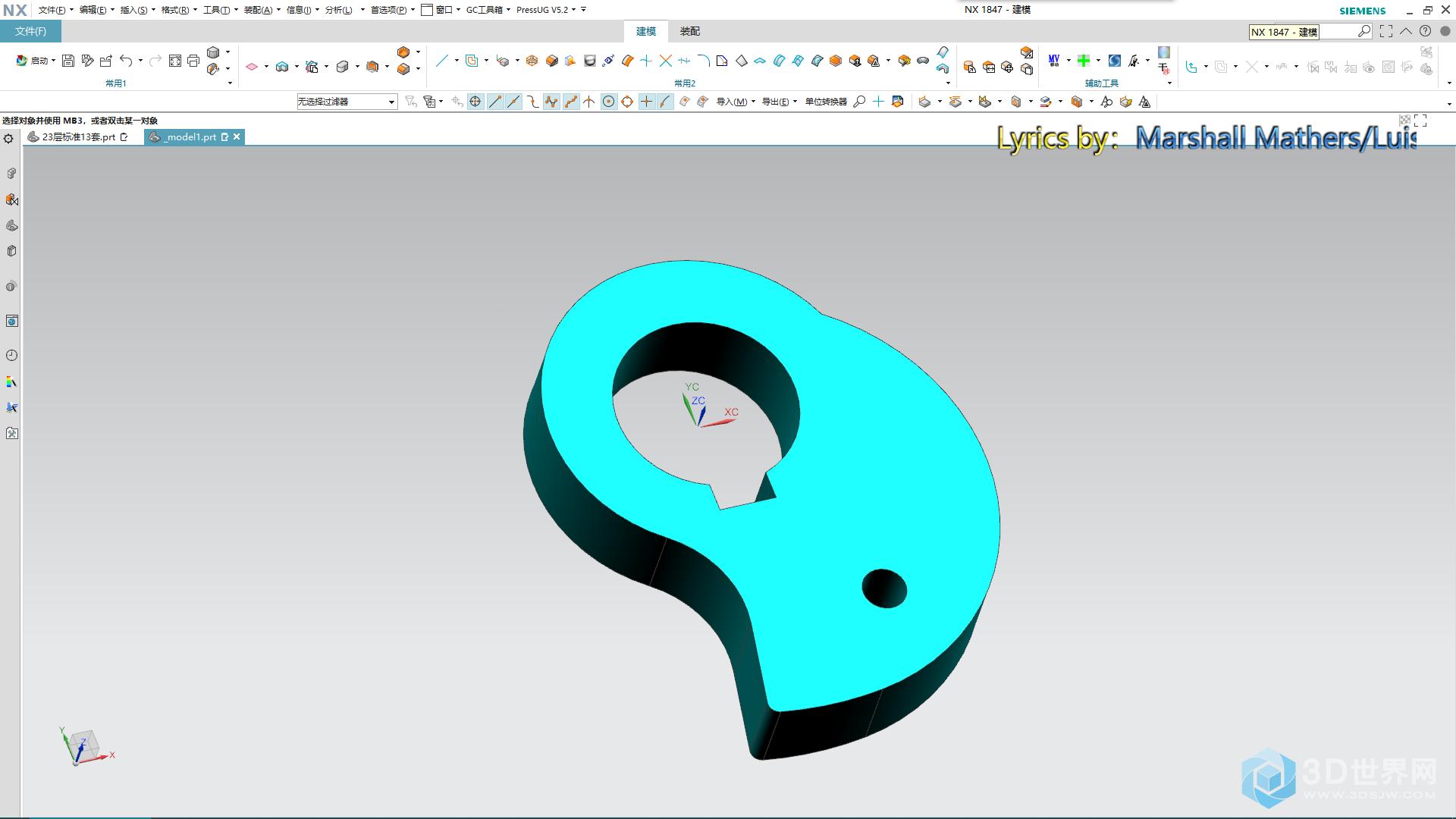Toggle the Pole snap option

pos(551,102)
